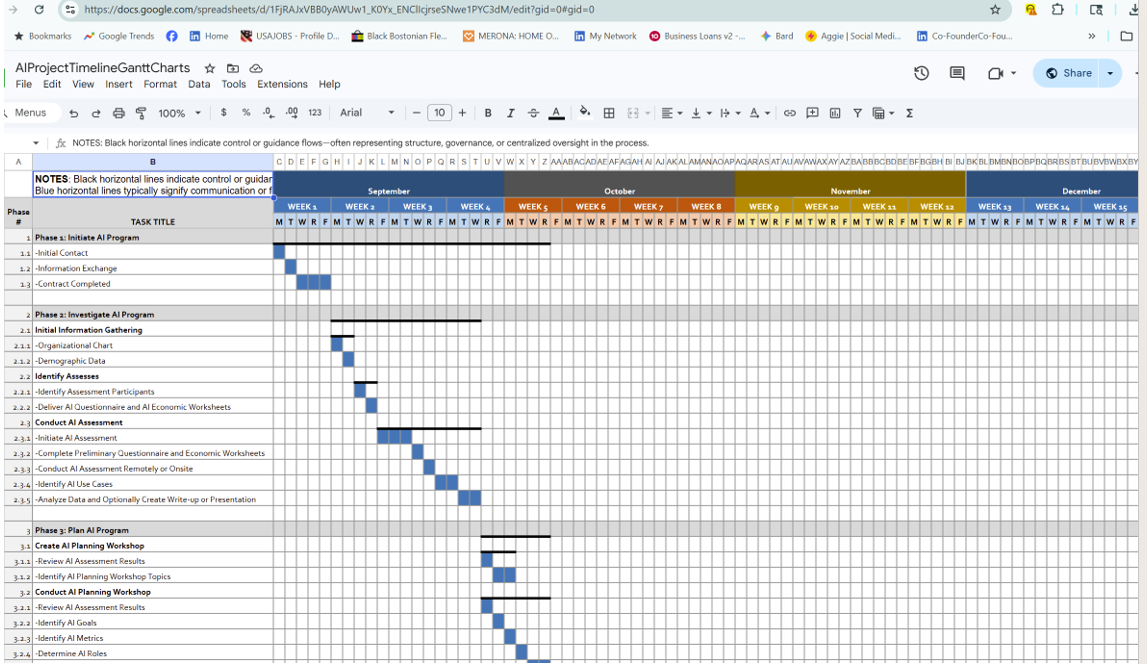Click the Undo icon in toolbar
The image size is (1147, 664).
click(x=73, y=113)
